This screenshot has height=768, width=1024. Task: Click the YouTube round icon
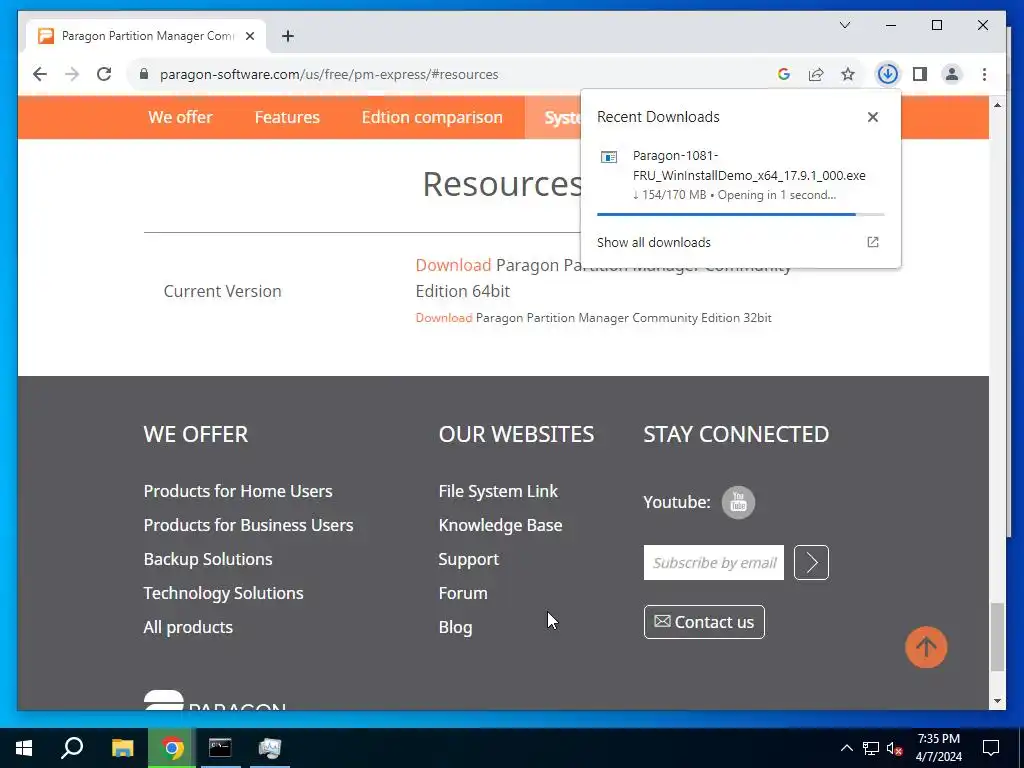[738, 502]
